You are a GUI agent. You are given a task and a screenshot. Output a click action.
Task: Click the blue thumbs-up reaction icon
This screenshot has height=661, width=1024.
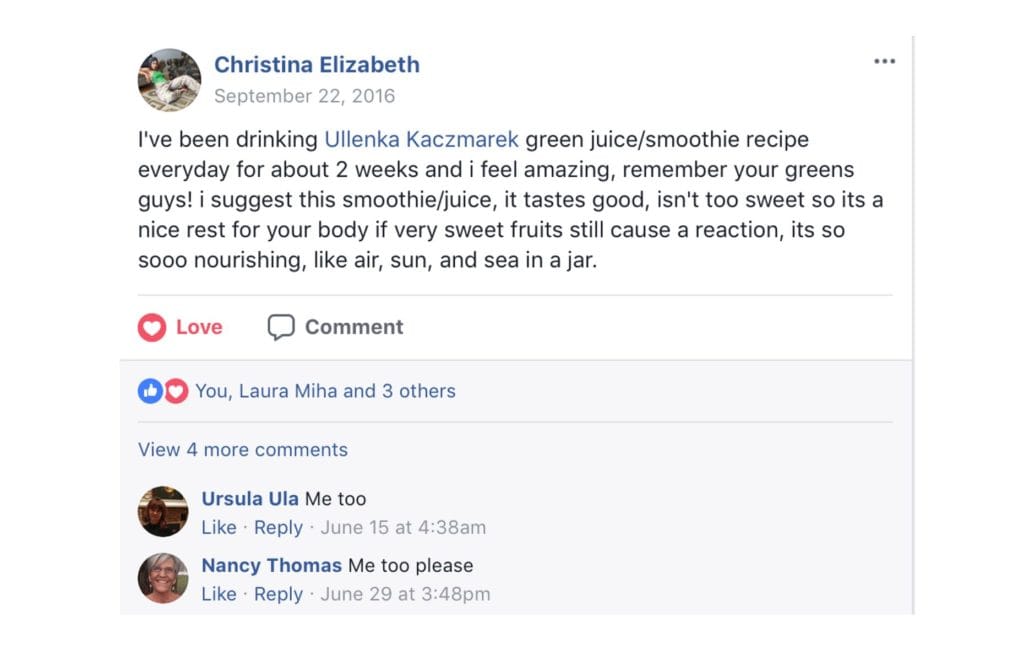coord(148,391)
